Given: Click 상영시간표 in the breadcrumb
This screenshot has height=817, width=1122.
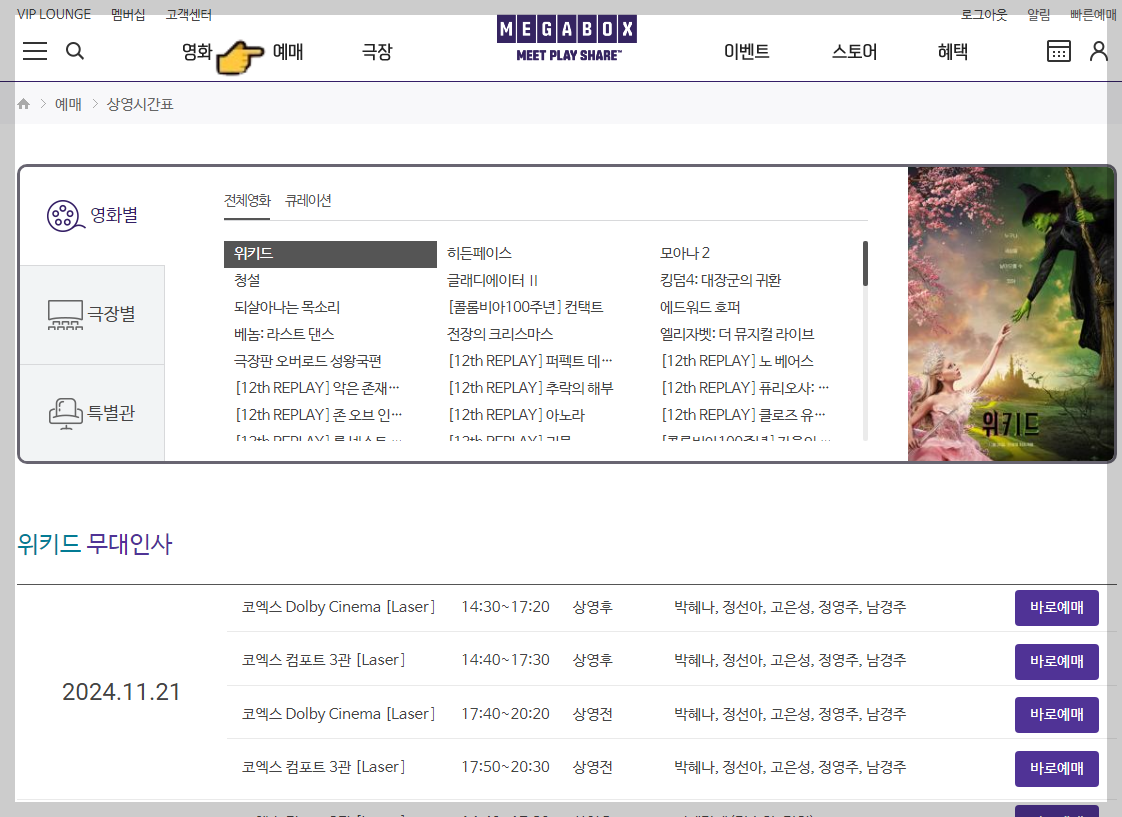Looking at the screenshot, I should 140,104.
